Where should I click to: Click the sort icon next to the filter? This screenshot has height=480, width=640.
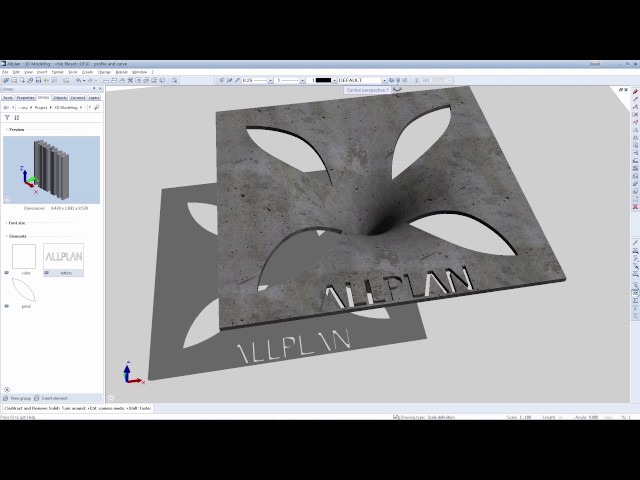[x=16, y=118]
